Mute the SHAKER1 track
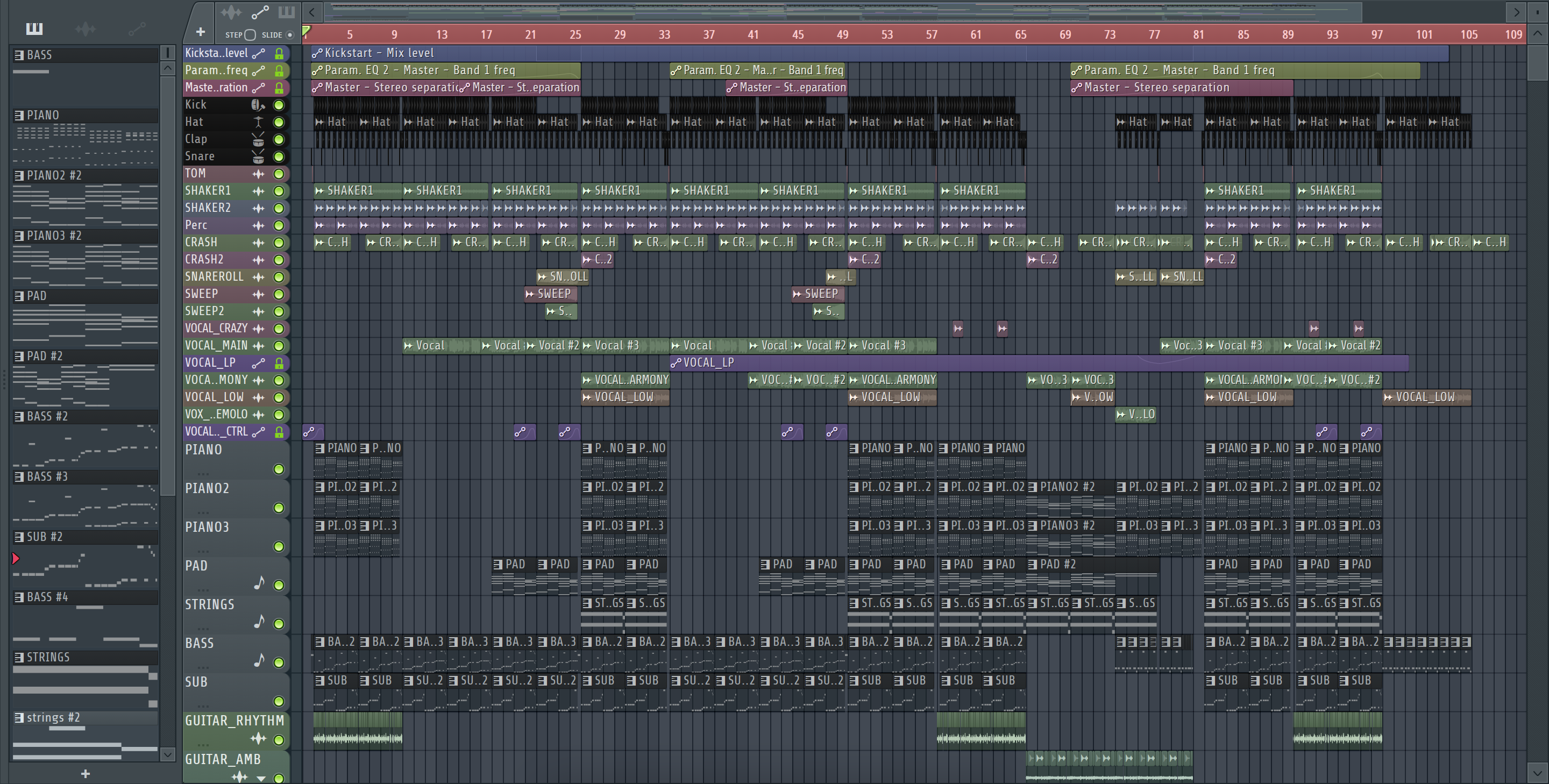 (x=279, y=191)
